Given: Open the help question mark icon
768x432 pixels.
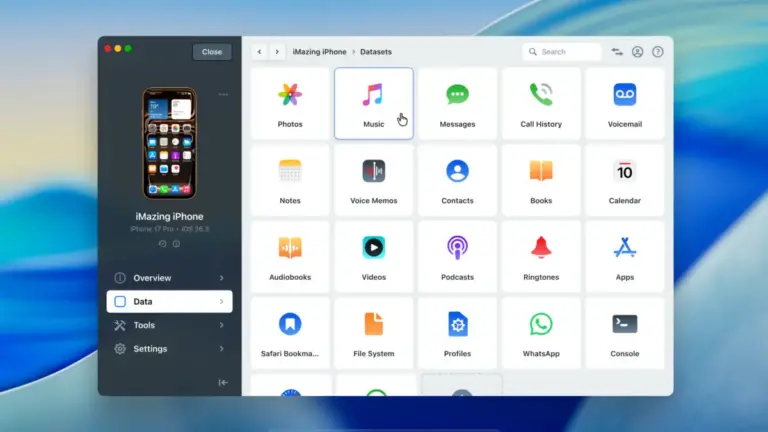Looking at the screenshot, I should coord(658,52).
